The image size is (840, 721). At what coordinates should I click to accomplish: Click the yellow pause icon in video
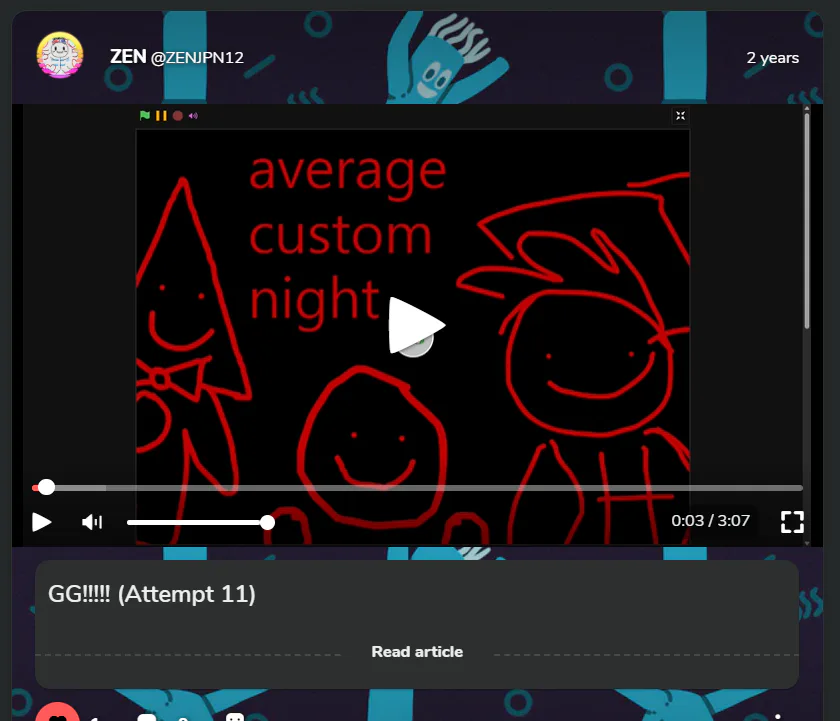click(x=161, y=116)
